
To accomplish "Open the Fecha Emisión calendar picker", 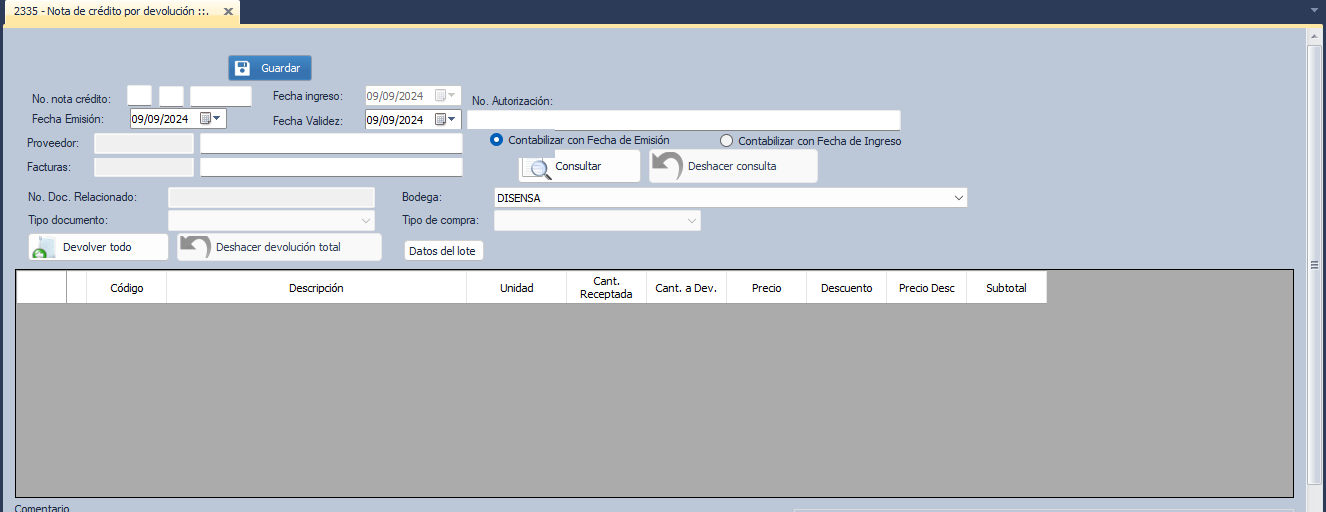I will [210, 119].
